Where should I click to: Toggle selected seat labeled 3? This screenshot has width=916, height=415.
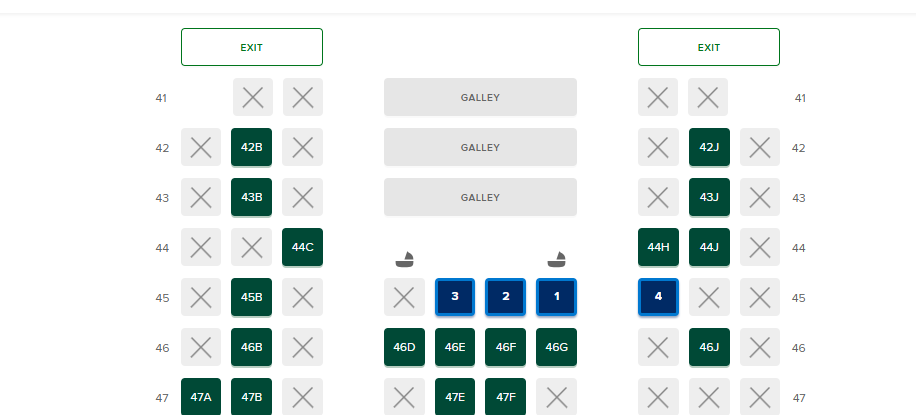[x=454, y=297]
